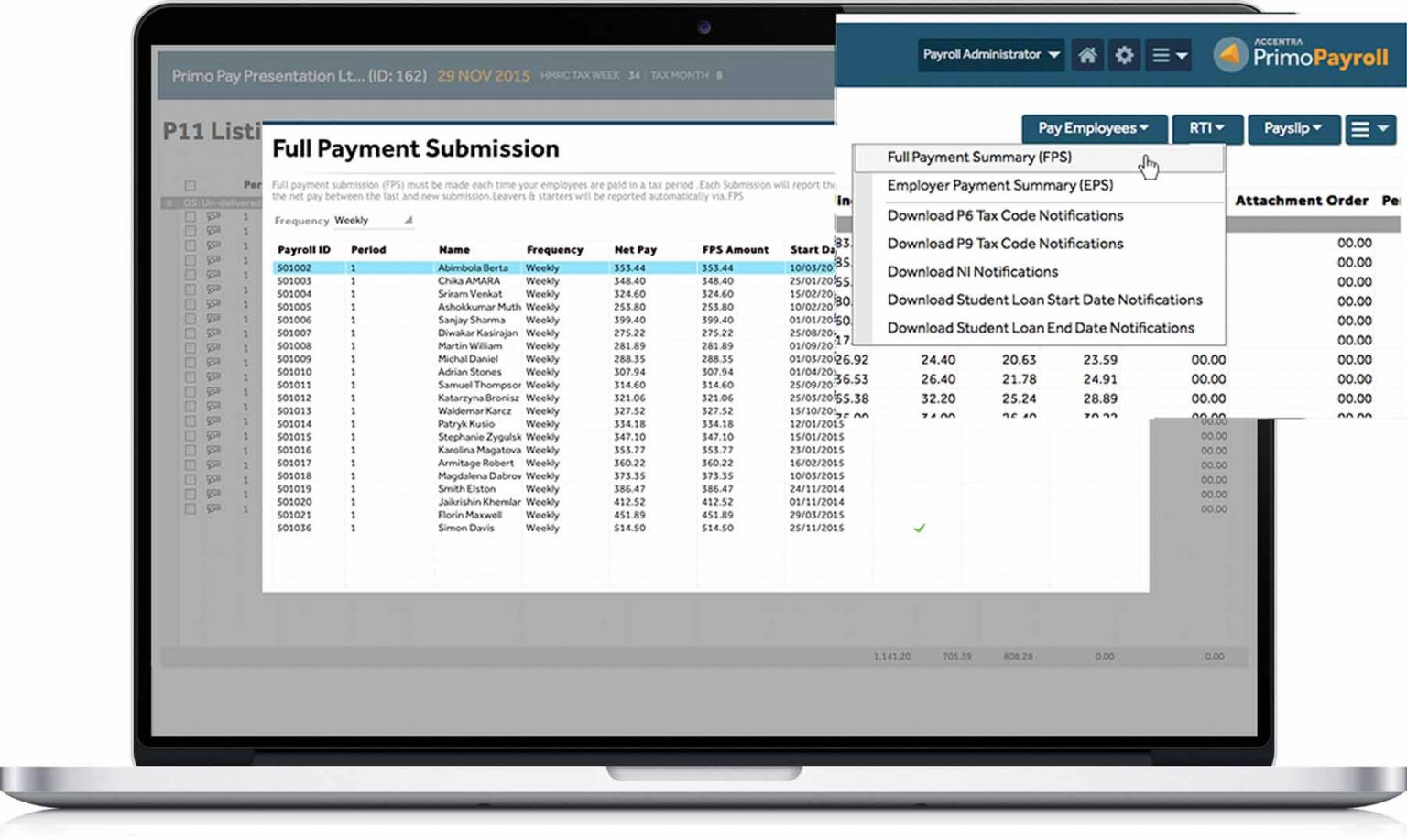The height and width of the screenshot is (840, 1407).
Task: Select employee Diwakar Kasirajan
Action: [x=477, y=333]
